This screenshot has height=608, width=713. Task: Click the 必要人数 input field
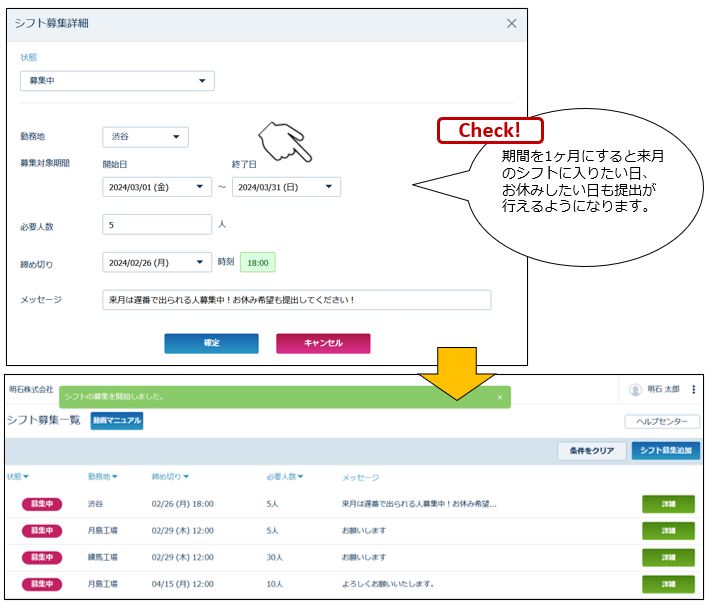[x=157, y=225]
